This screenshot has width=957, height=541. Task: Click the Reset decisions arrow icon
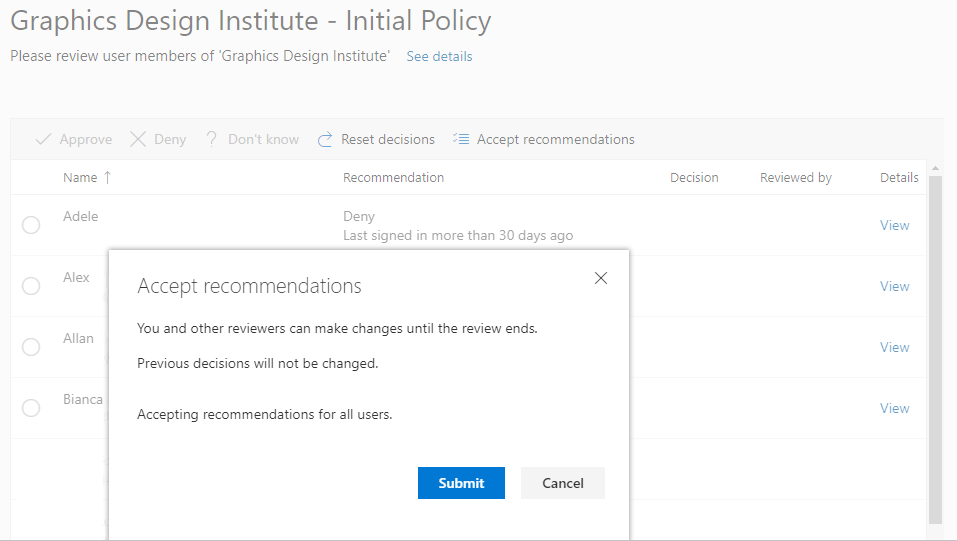pyautogui.click(x=325, y=140)
